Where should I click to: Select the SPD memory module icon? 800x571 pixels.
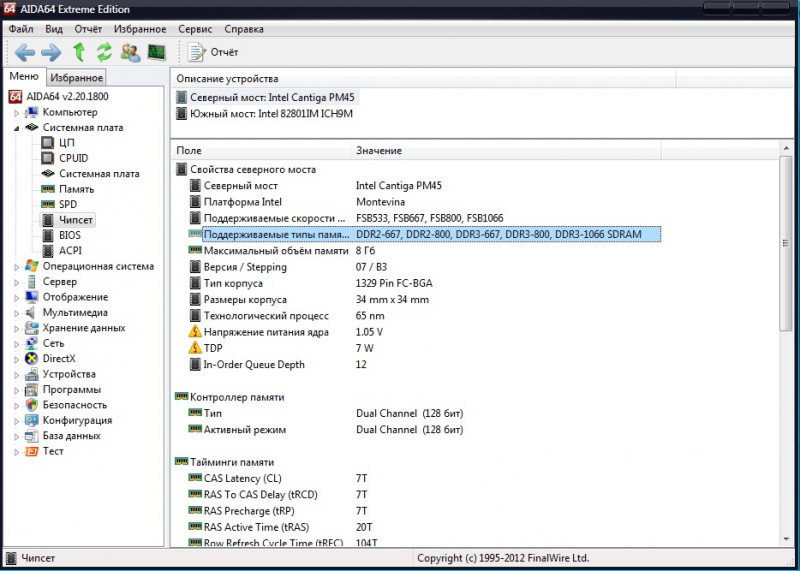(x=48, y=205)
